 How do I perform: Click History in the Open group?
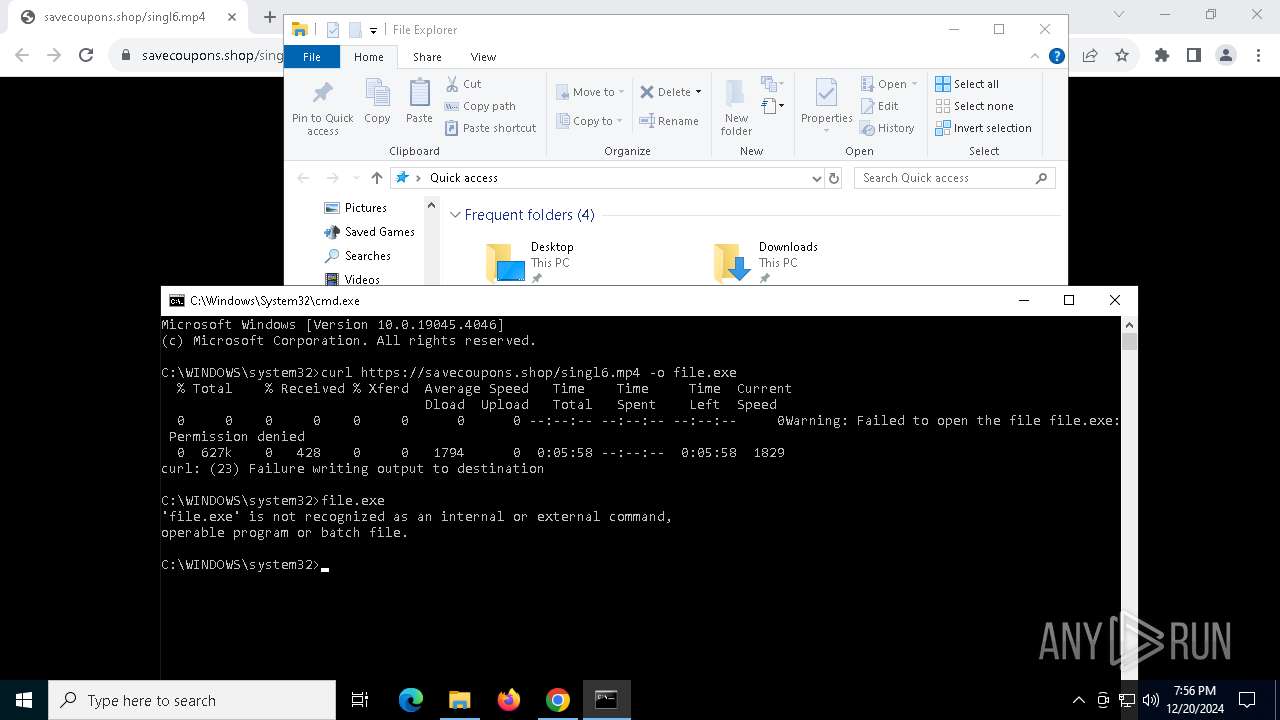(887, 128)
